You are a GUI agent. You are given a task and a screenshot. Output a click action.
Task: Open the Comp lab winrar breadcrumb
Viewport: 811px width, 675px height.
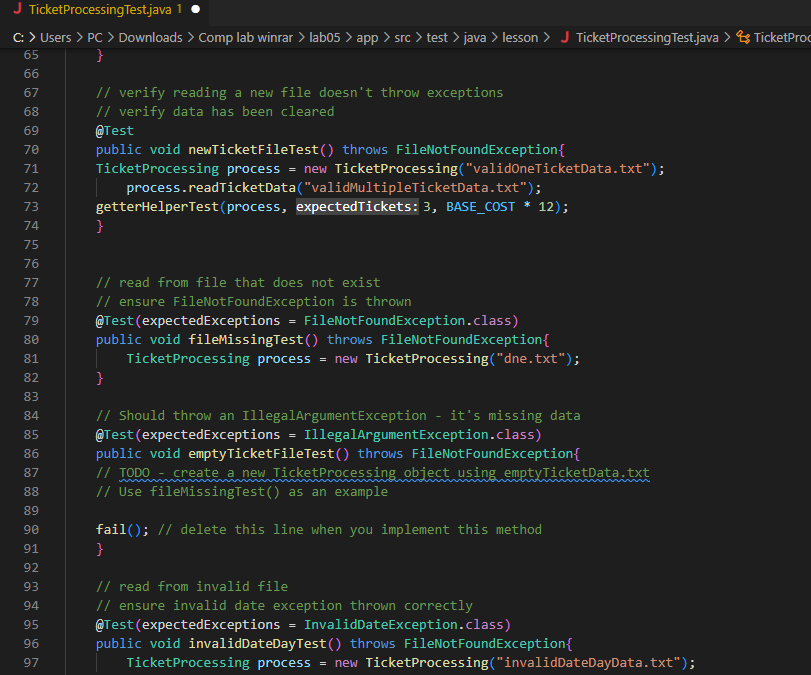[246, 38]
